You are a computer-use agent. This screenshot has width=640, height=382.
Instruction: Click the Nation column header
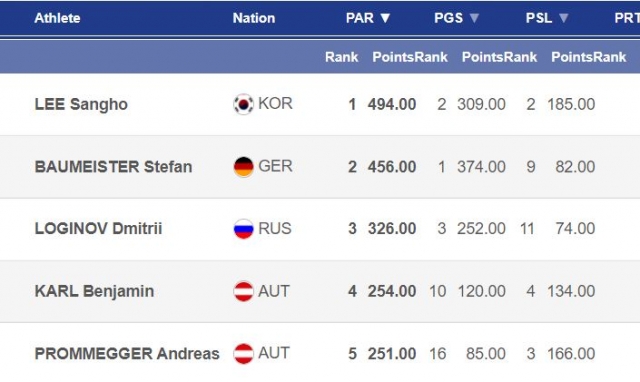254,18
